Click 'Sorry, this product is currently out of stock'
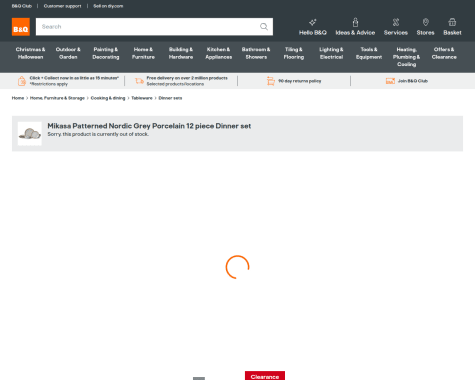The width and height of the screenshot is (475, 380). pos(98,134)
